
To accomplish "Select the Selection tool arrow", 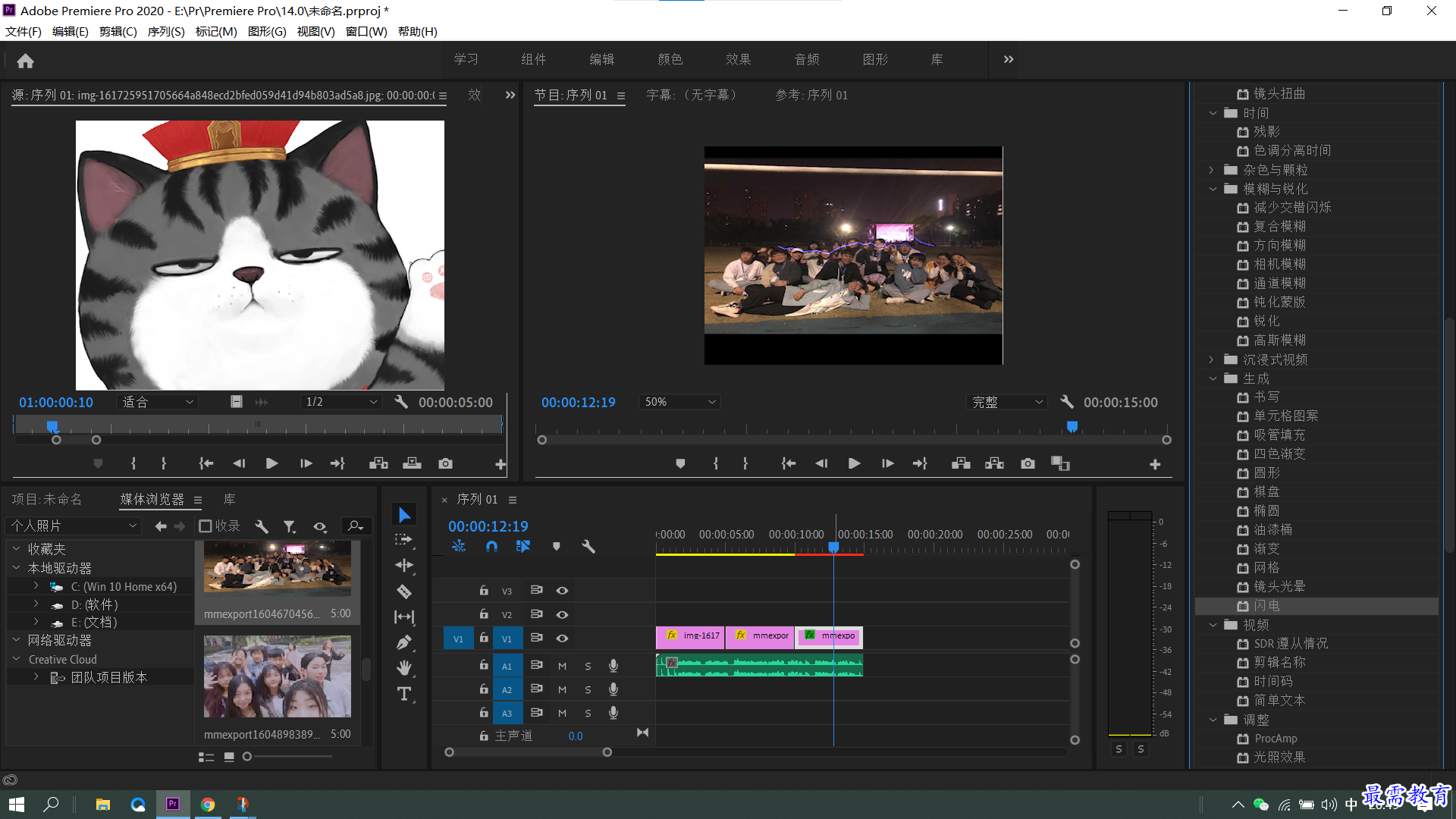I will pos(404,515).
